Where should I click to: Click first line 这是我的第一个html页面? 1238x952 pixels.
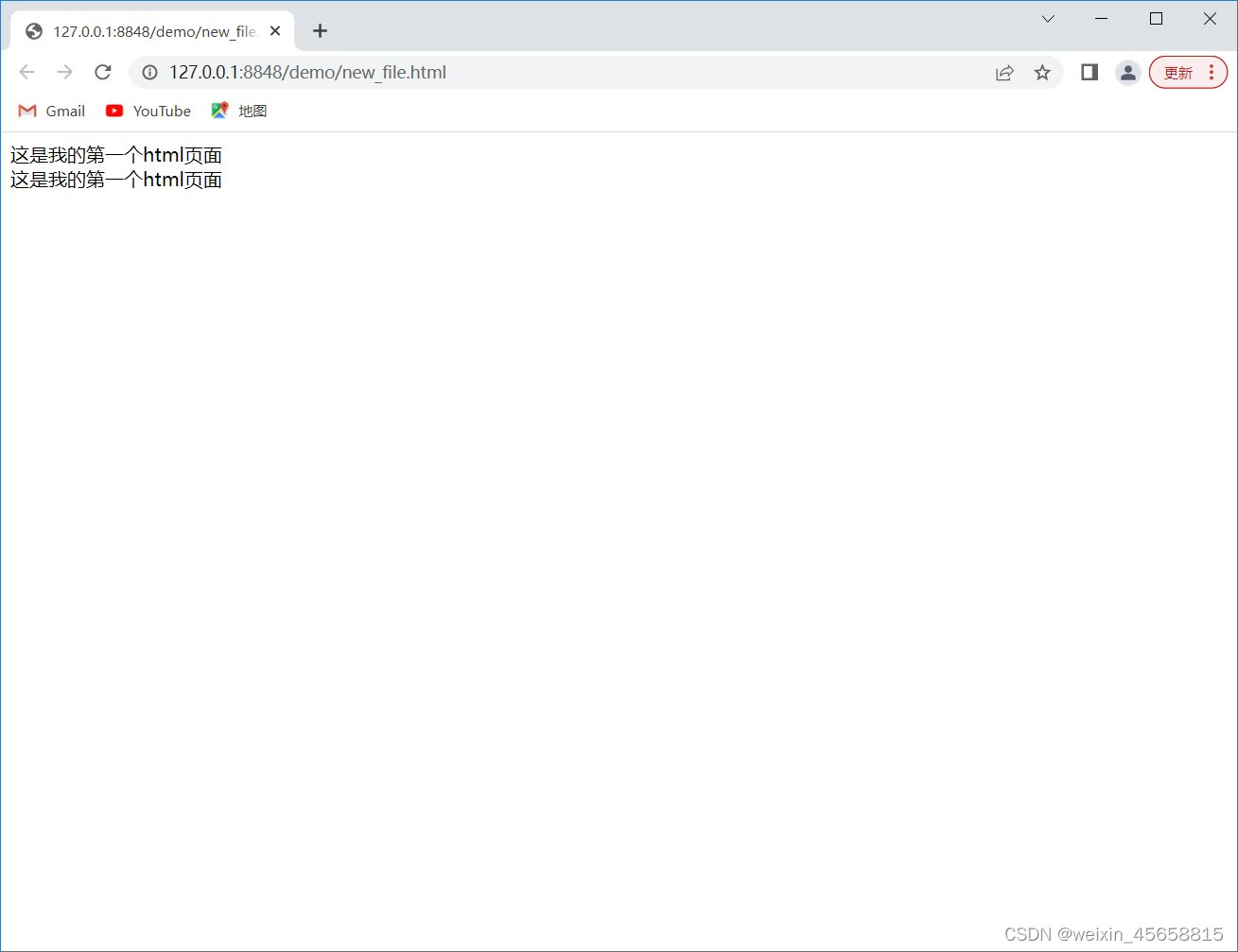point(116,155)
